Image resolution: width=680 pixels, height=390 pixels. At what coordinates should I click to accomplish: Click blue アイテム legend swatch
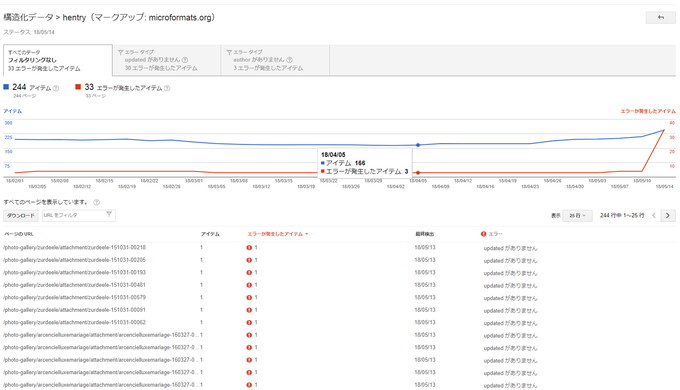pyautogui.click(x=6, y=87)
